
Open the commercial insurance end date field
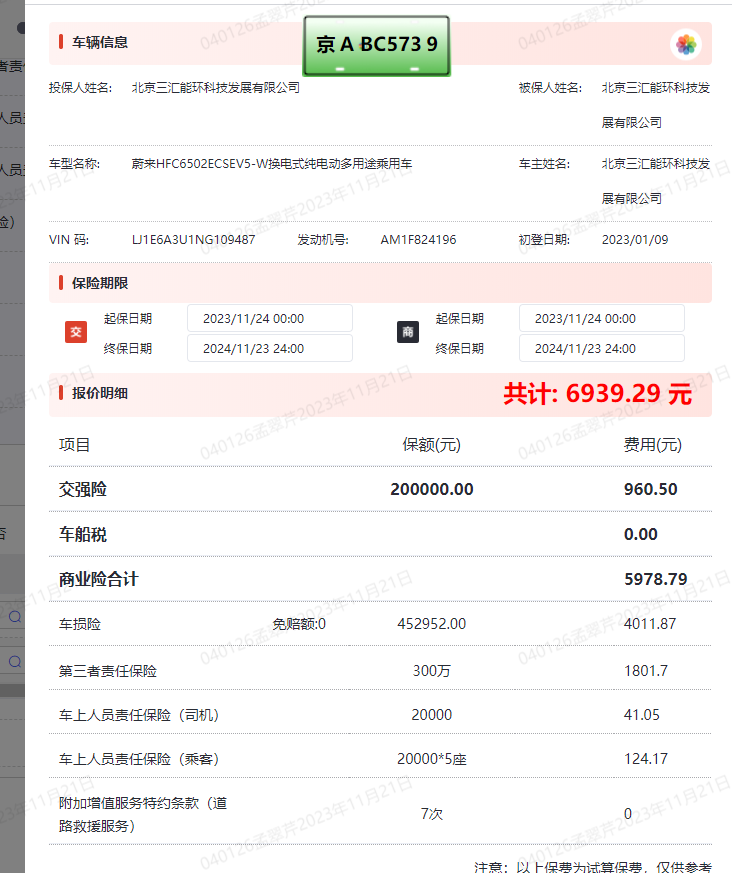(x=601, y=349)
